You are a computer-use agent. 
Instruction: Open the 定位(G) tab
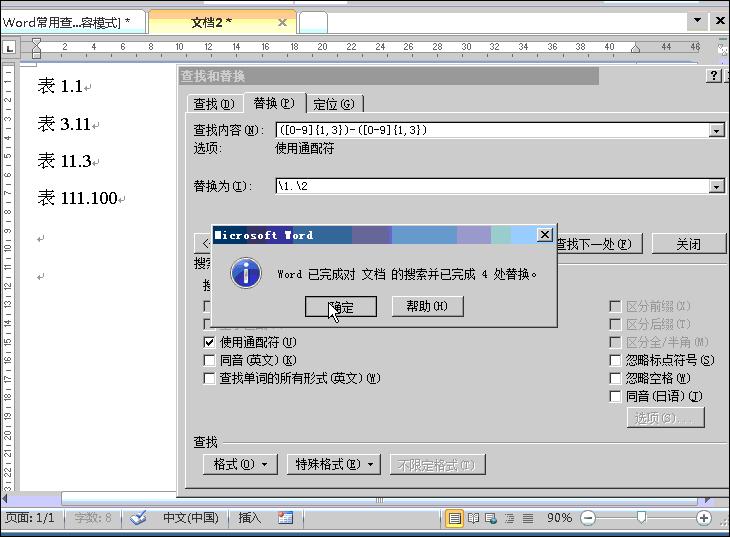pos(334,104)
